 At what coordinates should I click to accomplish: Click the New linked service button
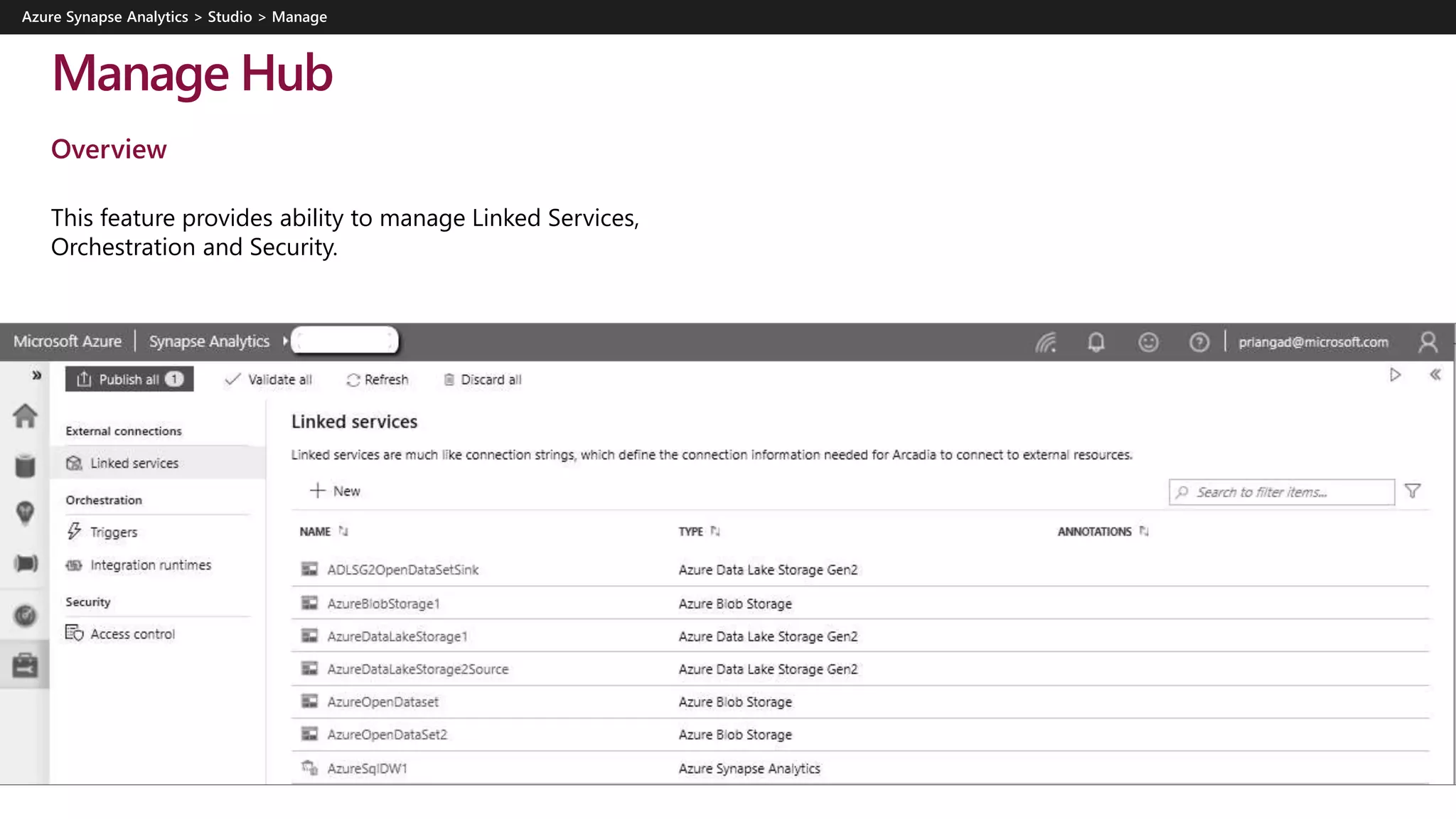point(335,491)
